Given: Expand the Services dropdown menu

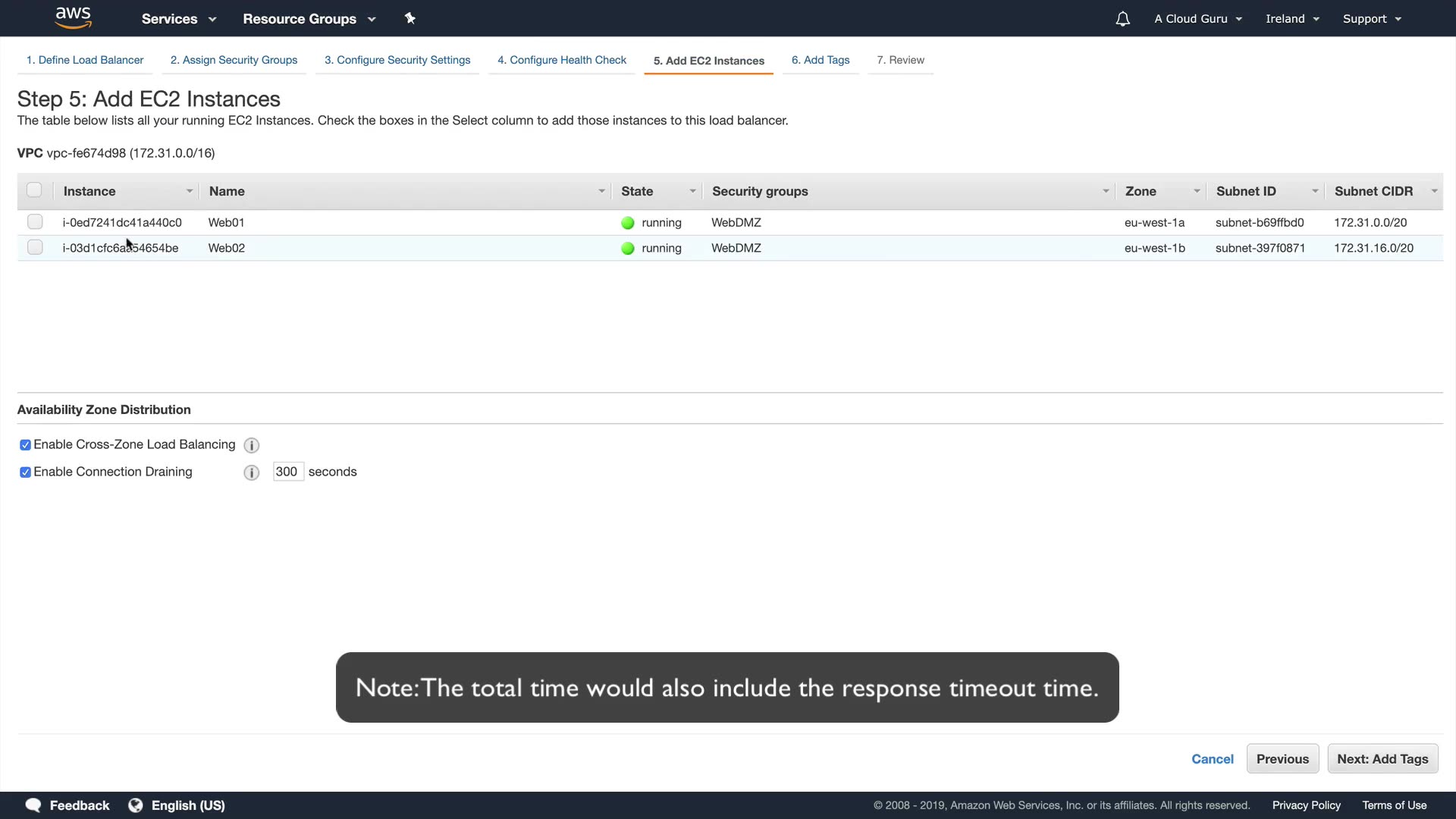Looking at the screenshot, I should [x=179, y=19].
